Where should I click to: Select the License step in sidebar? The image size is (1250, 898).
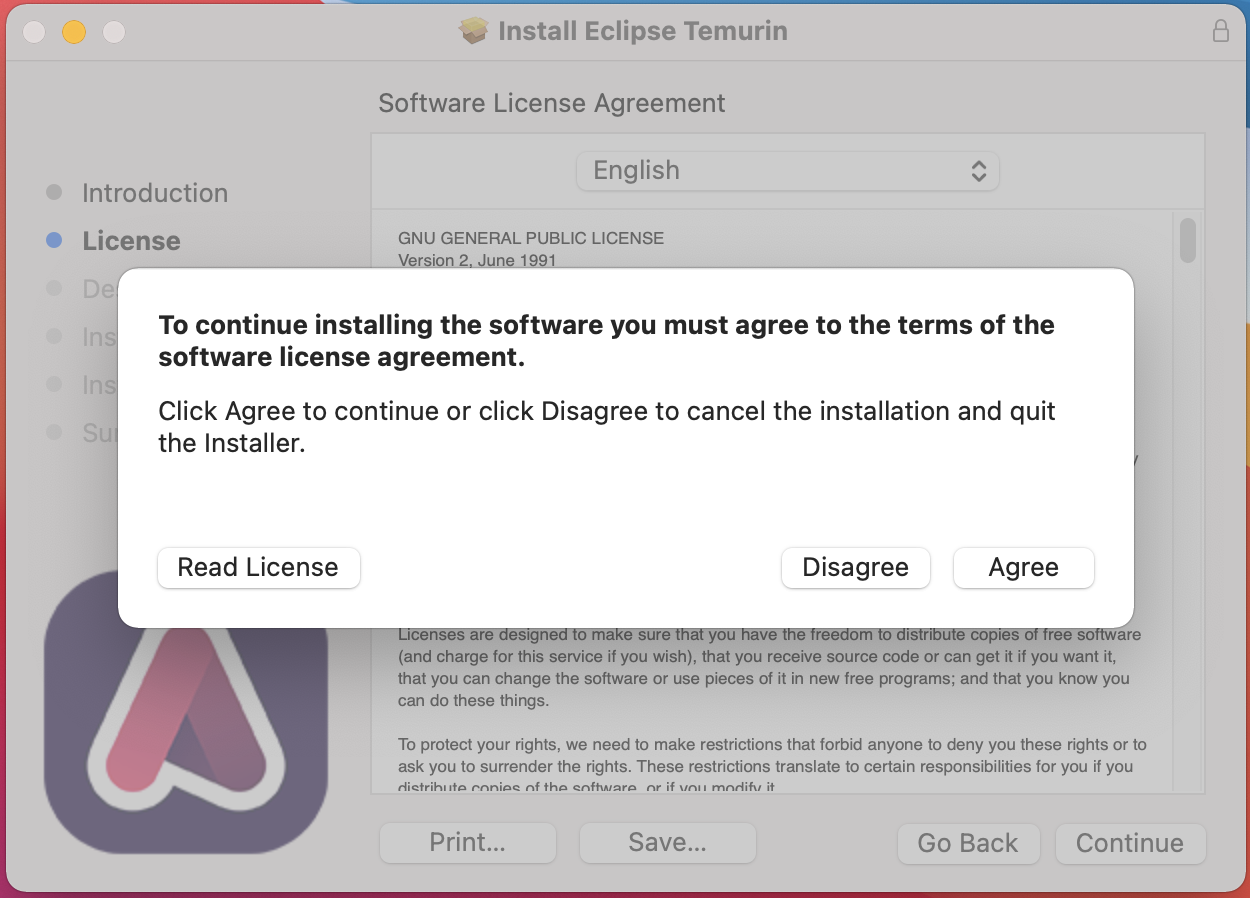pyautogui.click(x=131, y=241)
